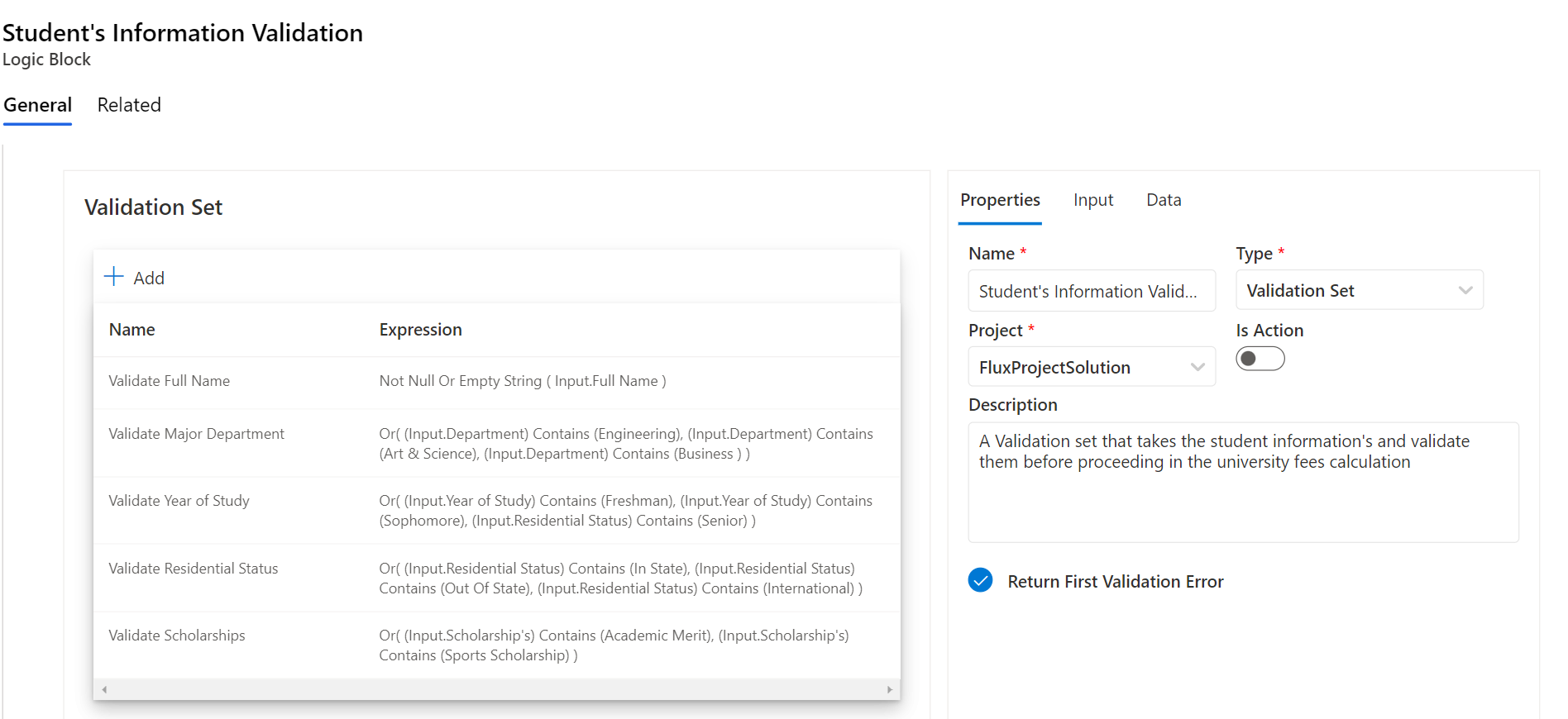This screenshot has width=1568, height=719.
Task: Open the Properties tab
Action: point(1000,200)
